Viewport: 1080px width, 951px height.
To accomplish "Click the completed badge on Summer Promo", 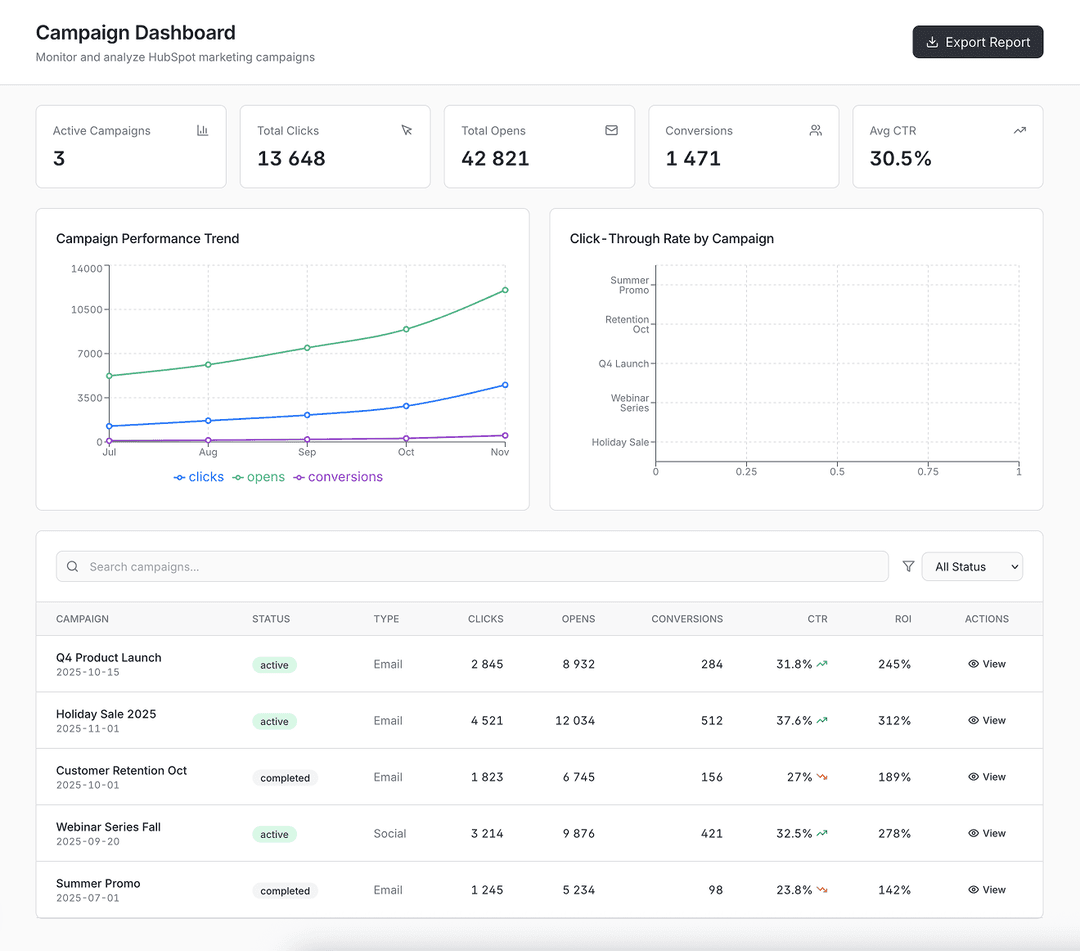I will (x=284, y=890).
